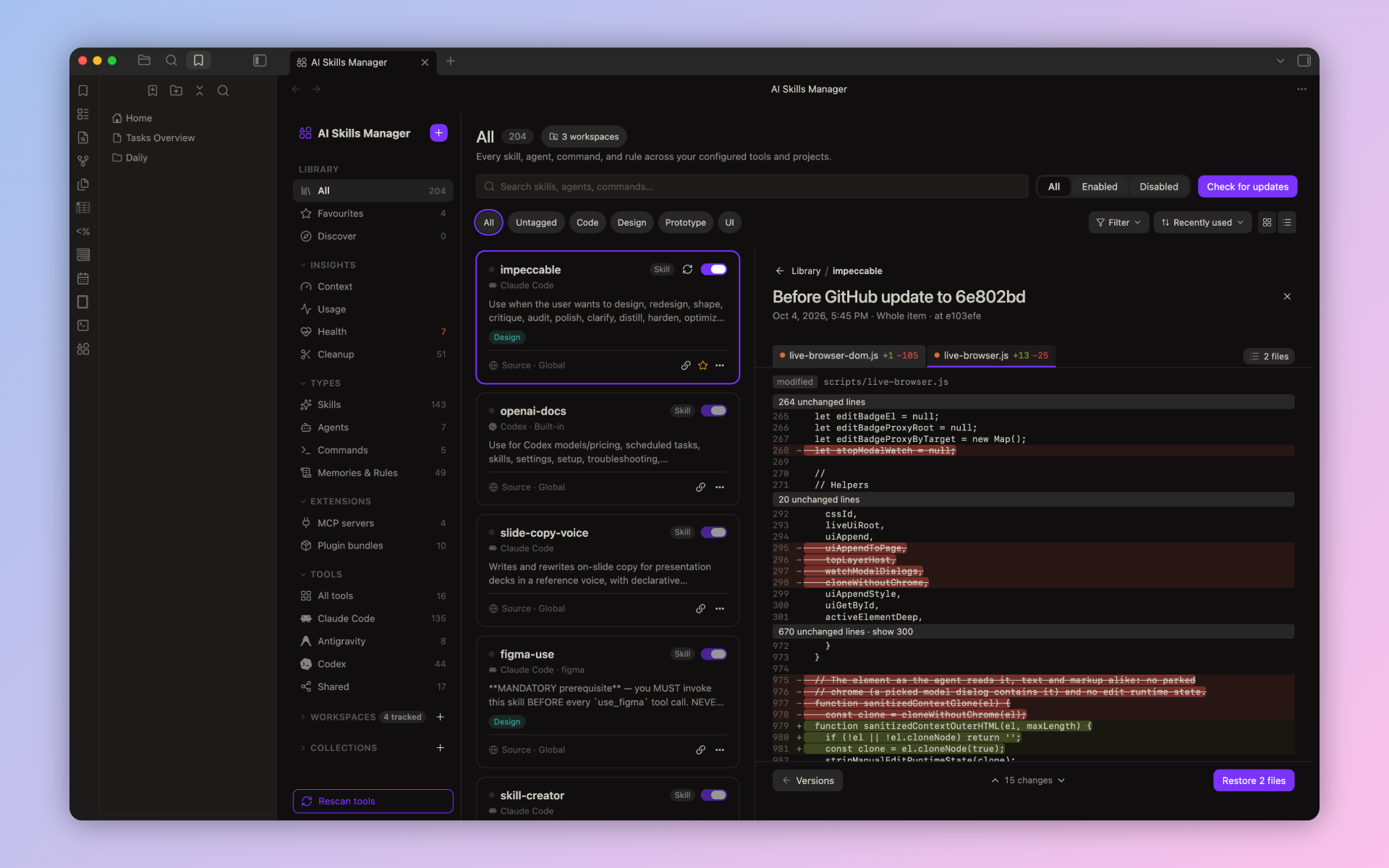The height and width of the screenshot is (868, 1389).
Task: Select the Design tag filter chip
Action: tap(632, 223)
